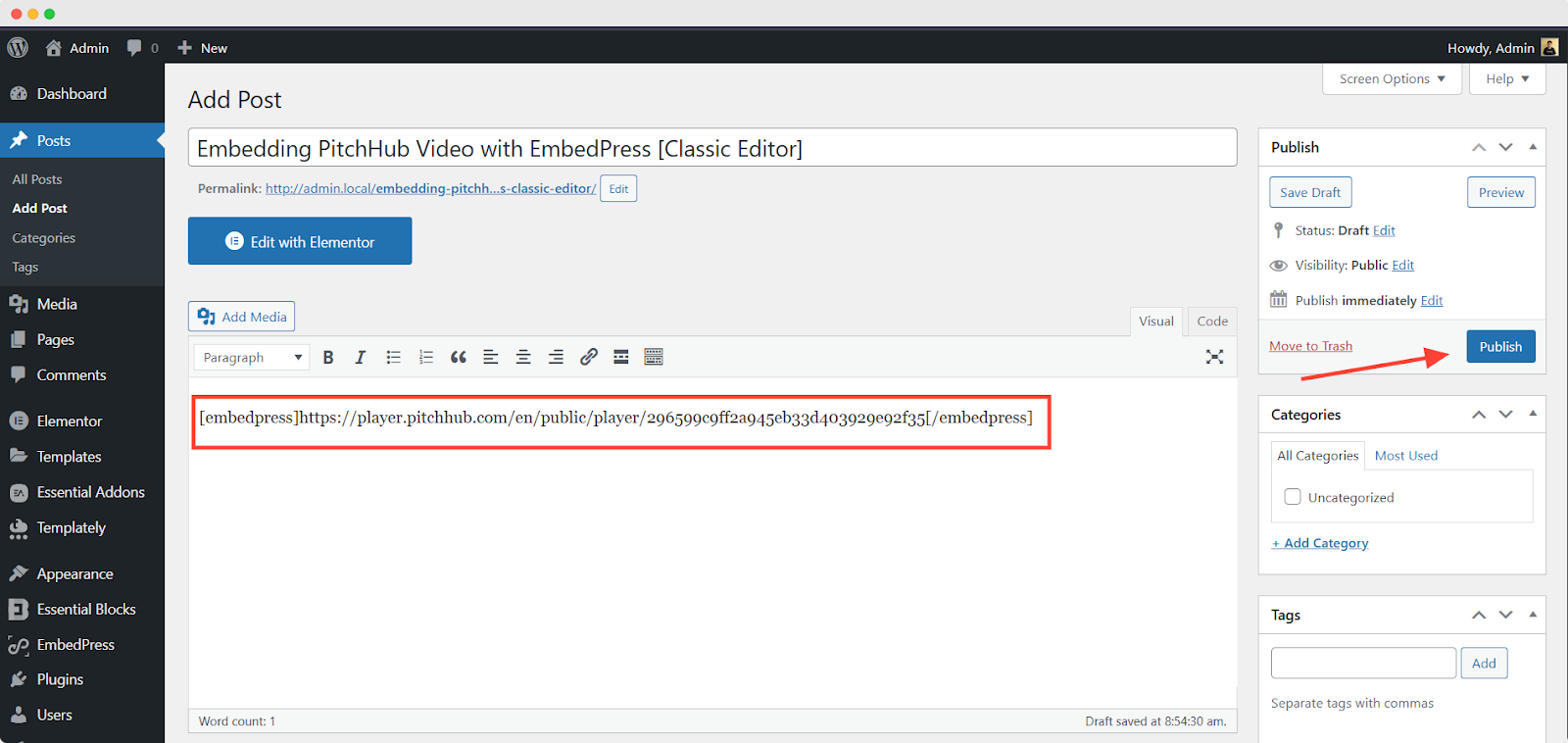Click the insert link icon
The height and width of the screenshot is (743, 1568).
pos(588,357)
